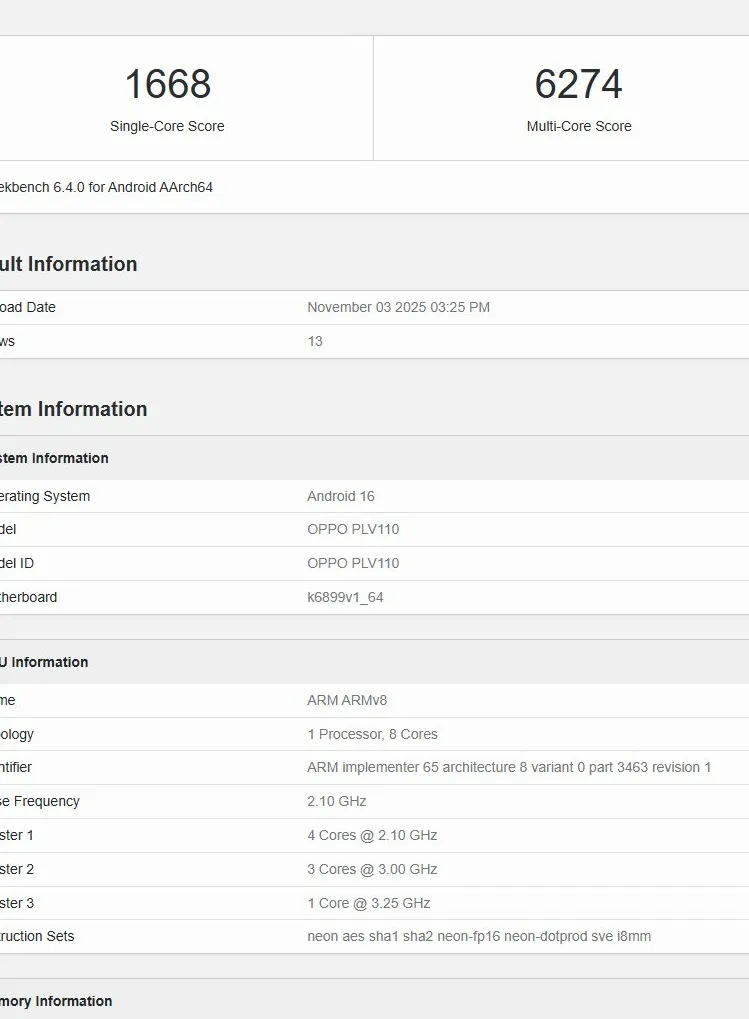Screen dimensions: 749x1019
Task: Click the views count 13
Action: tap(315, 341)
